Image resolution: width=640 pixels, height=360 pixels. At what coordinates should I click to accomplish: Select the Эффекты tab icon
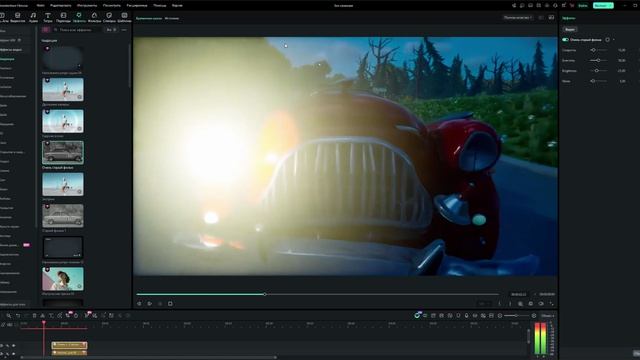pyautogui.click(x=79, y=17)
